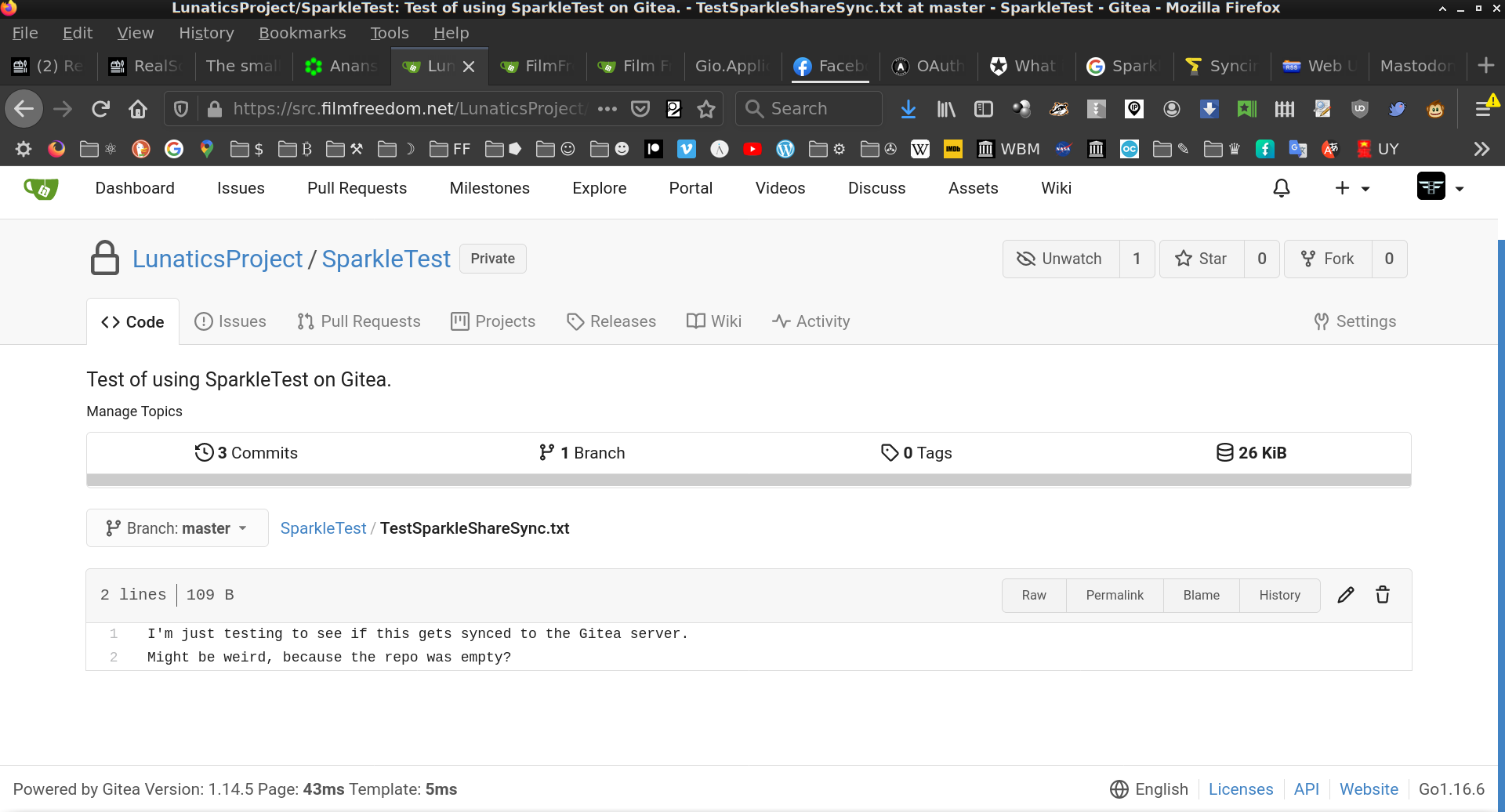
Task: Click the trash icon to delete file
Action: [1383, 595]
